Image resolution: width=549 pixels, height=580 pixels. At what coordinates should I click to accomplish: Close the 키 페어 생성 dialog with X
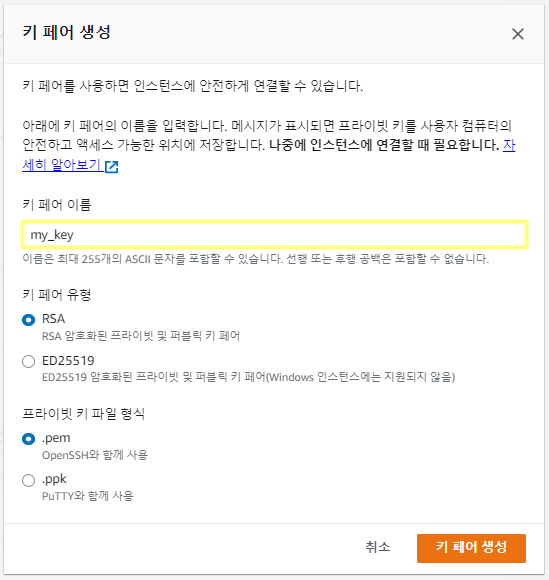point(518,34)
